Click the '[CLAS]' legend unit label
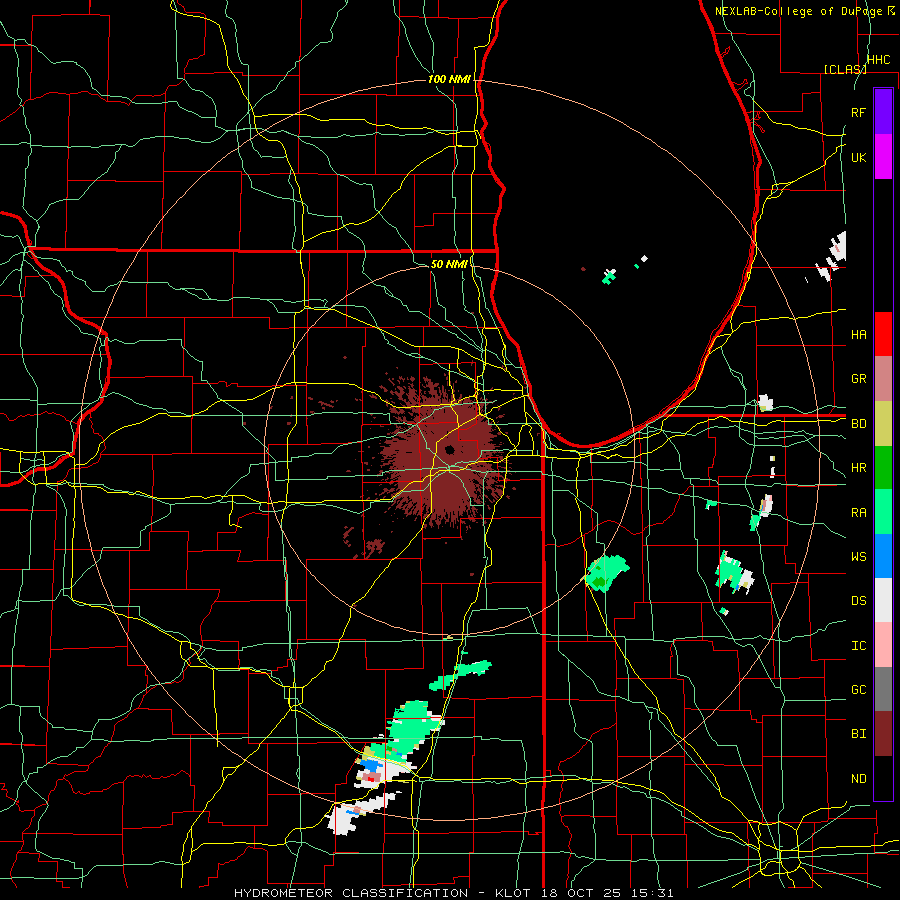Viewport: 900px width, 900px height. point(845,69)
